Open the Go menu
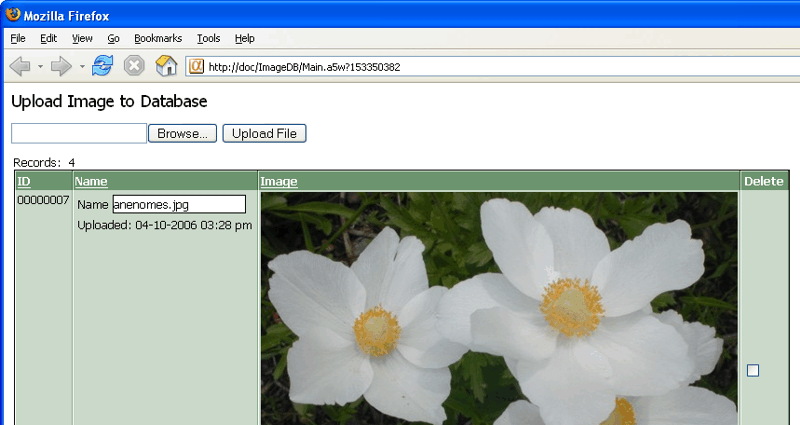 pyautogui.click(x=113, y=38)
